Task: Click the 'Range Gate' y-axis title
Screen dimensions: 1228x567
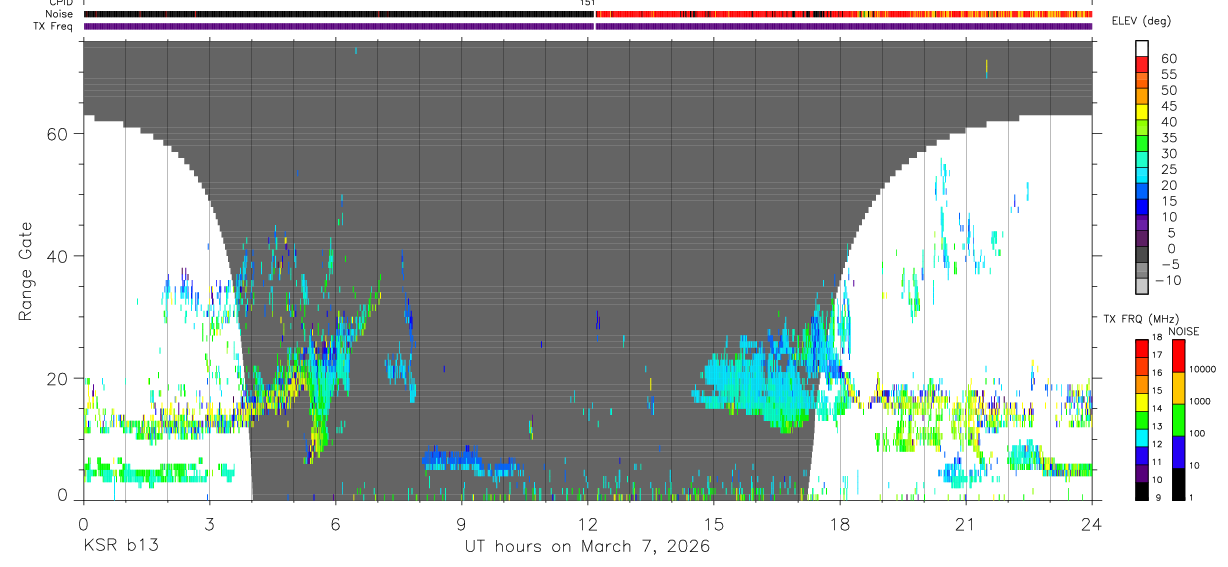Action: (x=26, y=271)
